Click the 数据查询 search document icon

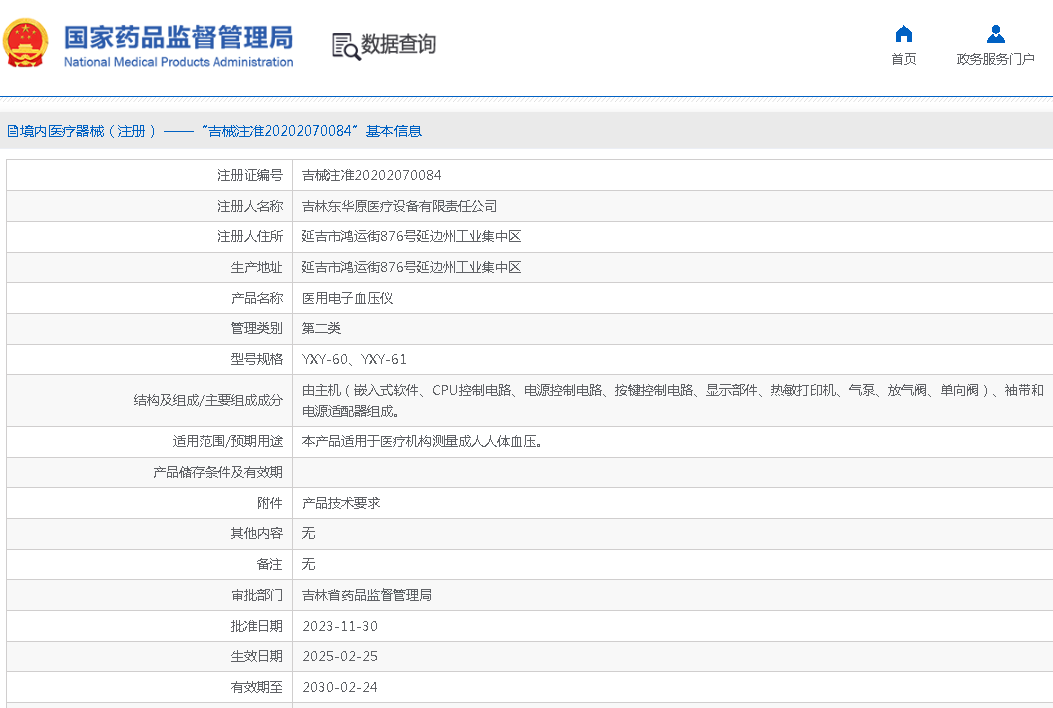tap(346, 46)
